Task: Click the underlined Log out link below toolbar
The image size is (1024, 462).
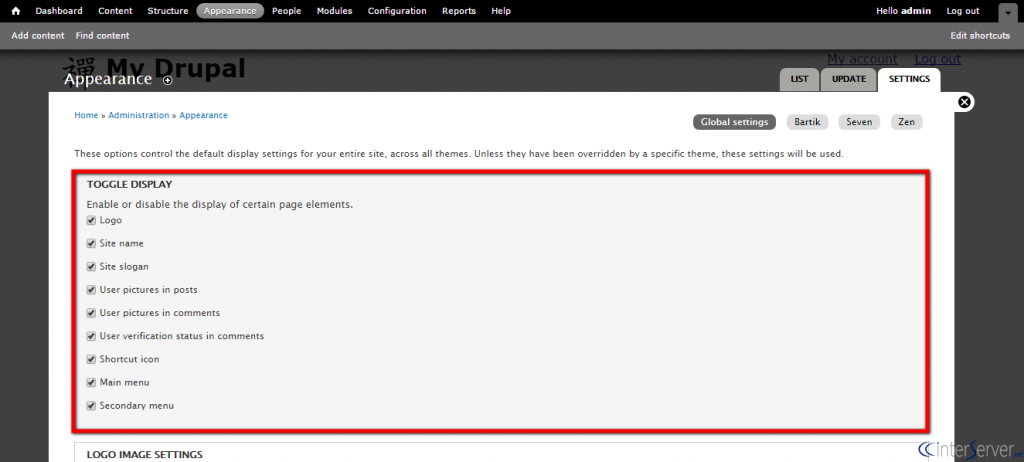Action: pyautogui.click(x=937, y=59)
